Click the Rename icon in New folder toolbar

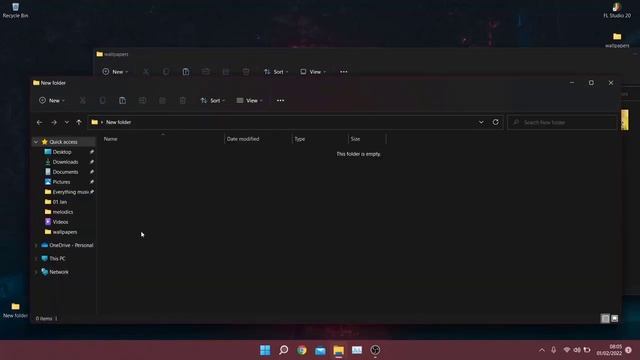(x=142, y=100)
